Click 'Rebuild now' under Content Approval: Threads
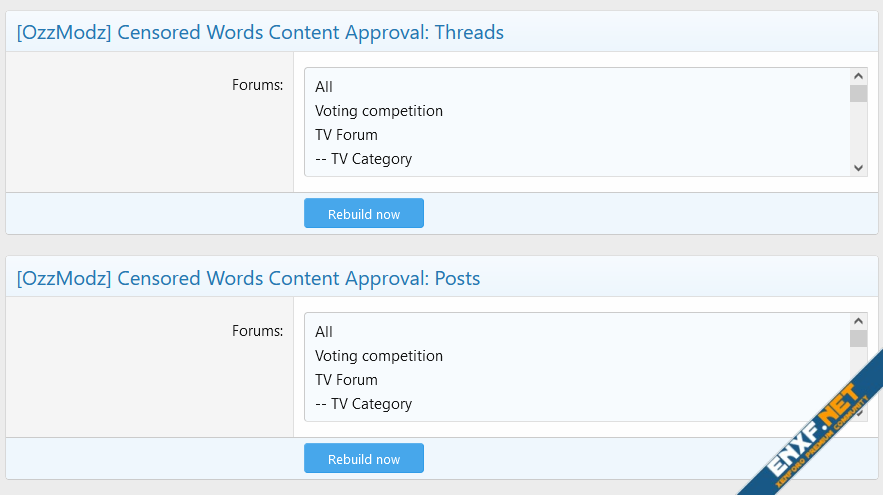The width and height of the screenshot is (883, 495). pyautogui.click(x=364, y=214)
